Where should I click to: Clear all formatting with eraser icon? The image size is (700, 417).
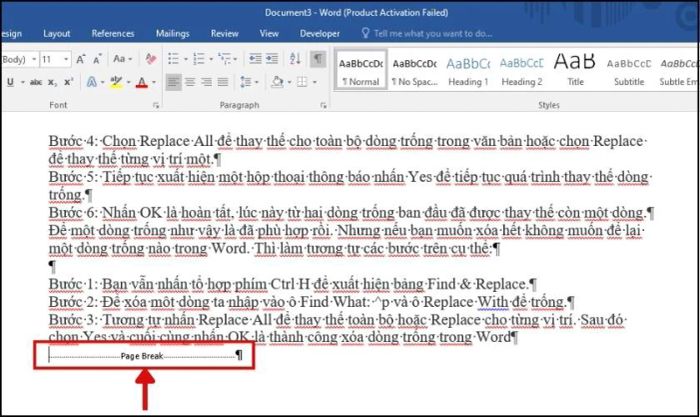[x=151, y=59]
